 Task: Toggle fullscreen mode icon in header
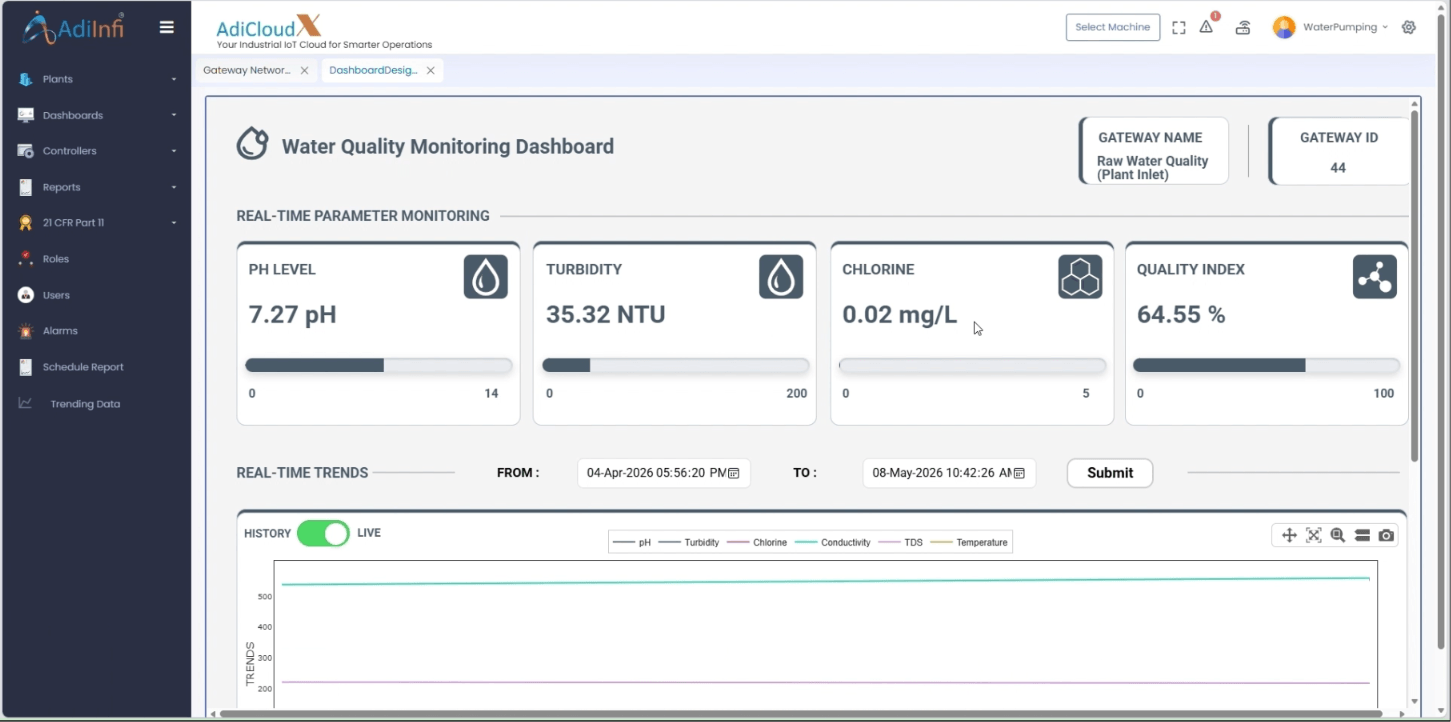1179,28
